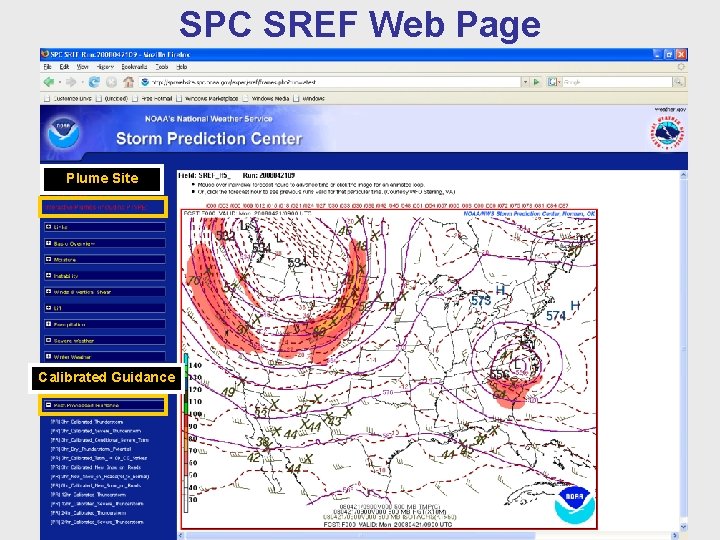Open the 3hr Calibrated Thunderstorm link
Viewport: 720px width, 540px height.
[x=87, y=422]
